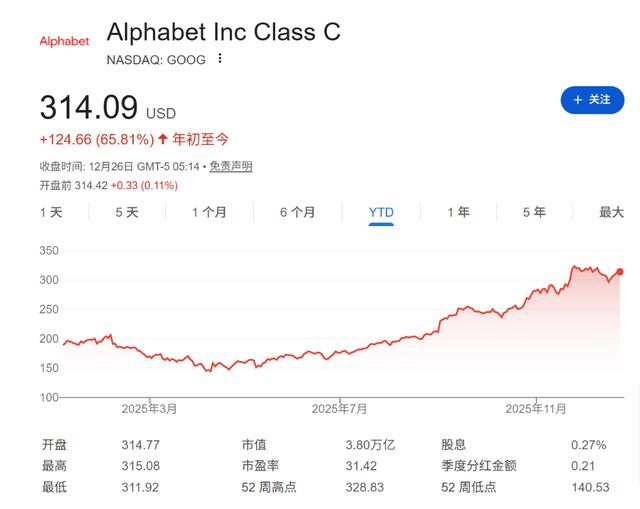Select the YTD tab

[381, 212]
